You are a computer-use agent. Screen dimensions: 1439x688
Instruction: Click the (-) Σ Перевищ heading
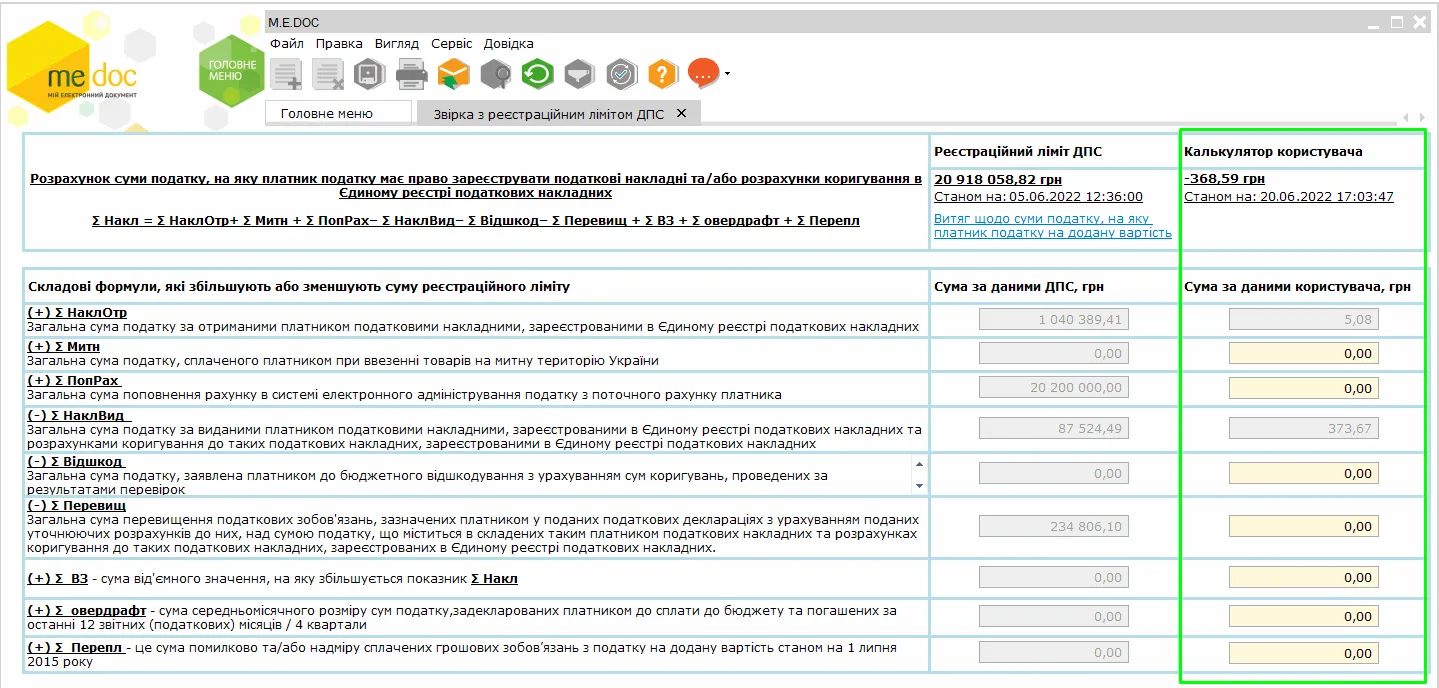click(x=76, y=506)
